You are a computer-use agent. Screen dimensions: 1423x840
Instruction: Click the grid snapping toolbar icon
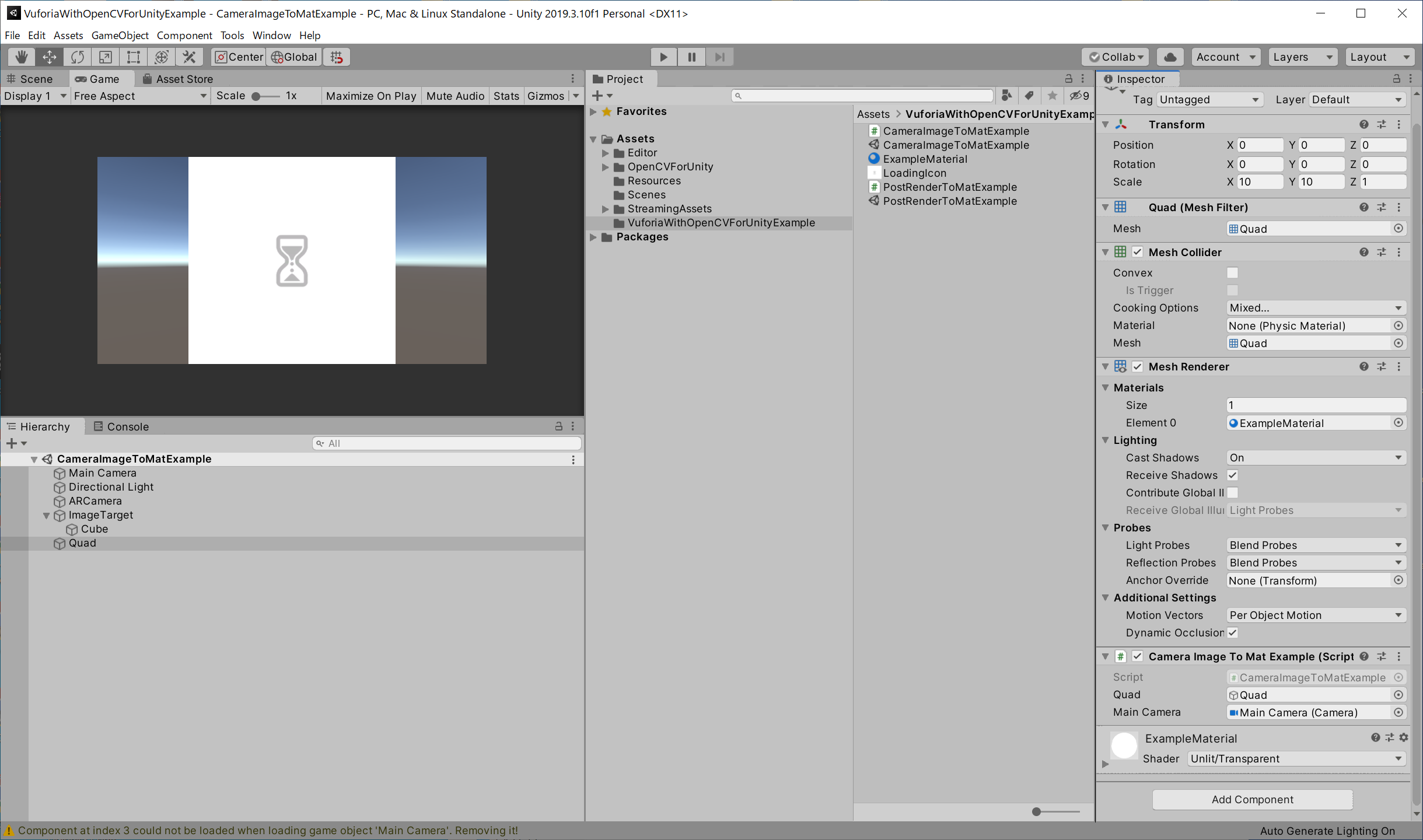[x=337, y=57]
